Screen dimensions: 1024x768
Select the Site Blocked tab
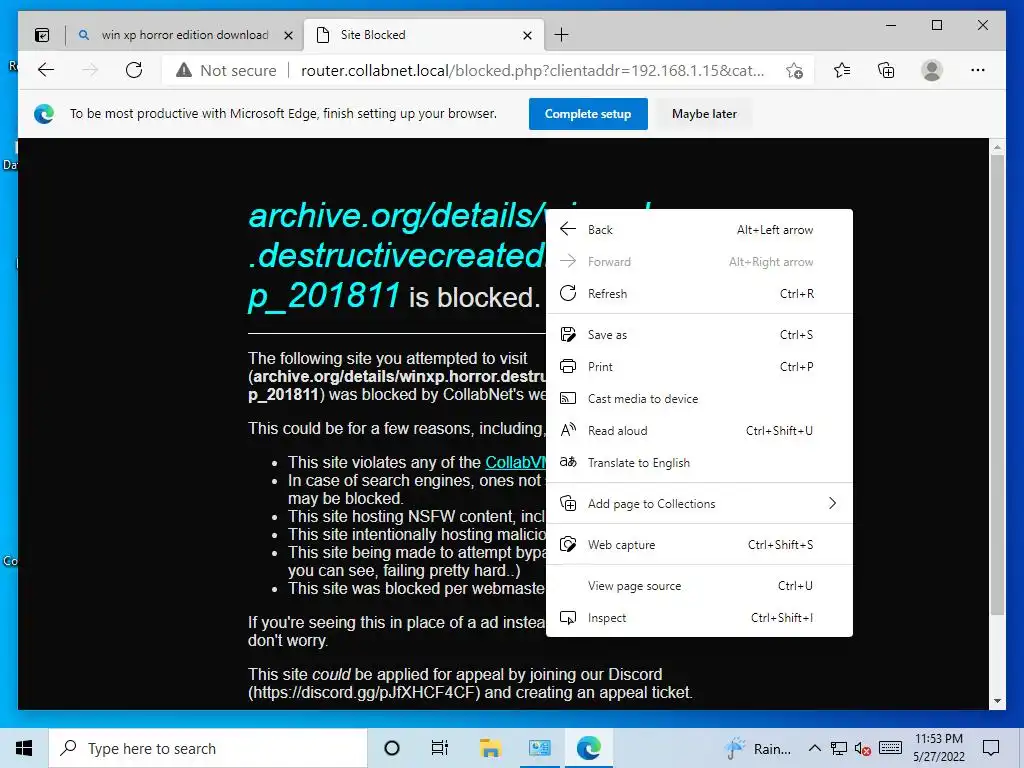422,35
